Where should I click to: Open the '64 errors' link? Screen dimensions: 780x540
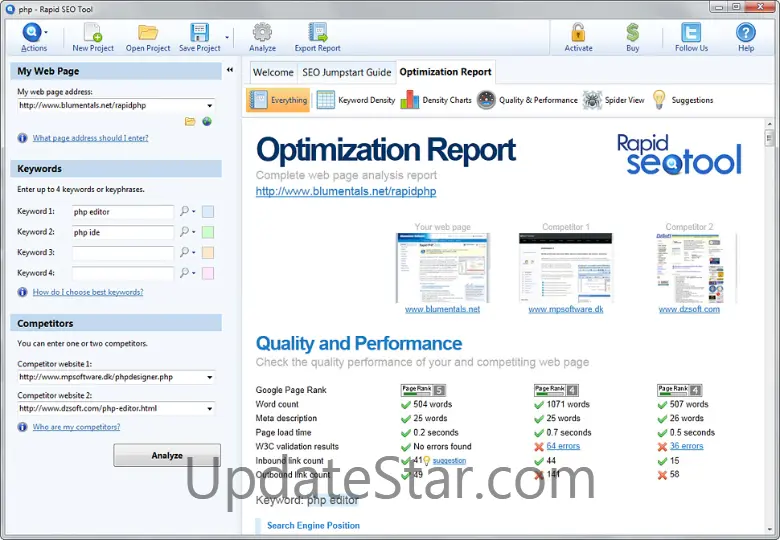pyautogui.click(x=563, y=446)
